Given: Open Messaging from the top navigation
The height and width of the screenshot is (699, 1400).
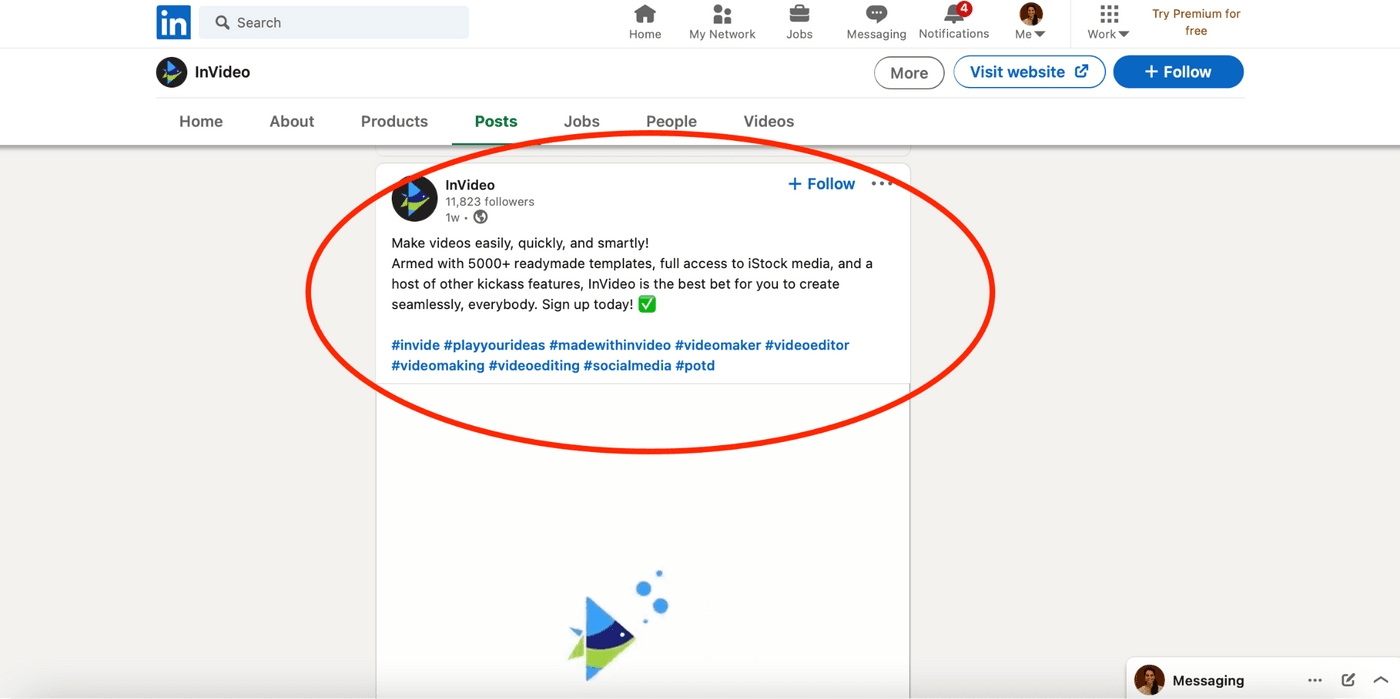Looking at the screenshot, I should coord(876,20).
